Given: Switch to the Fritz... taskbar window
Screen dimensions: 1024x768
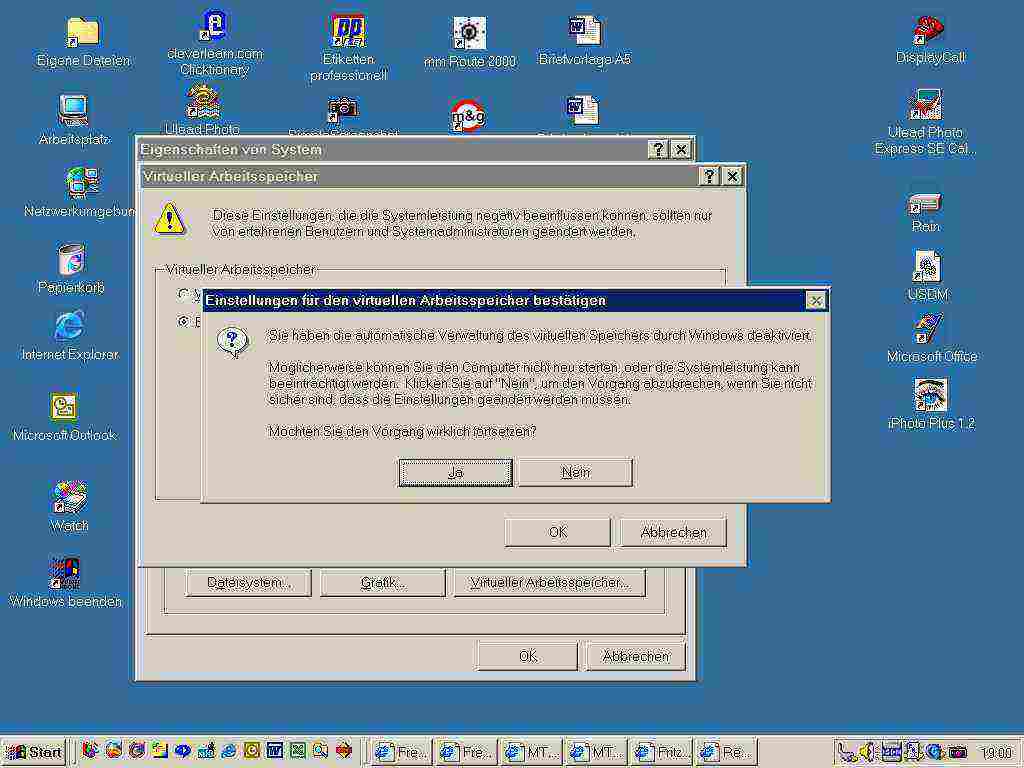Looking at the screenshot, I should [x=660, y=752].
